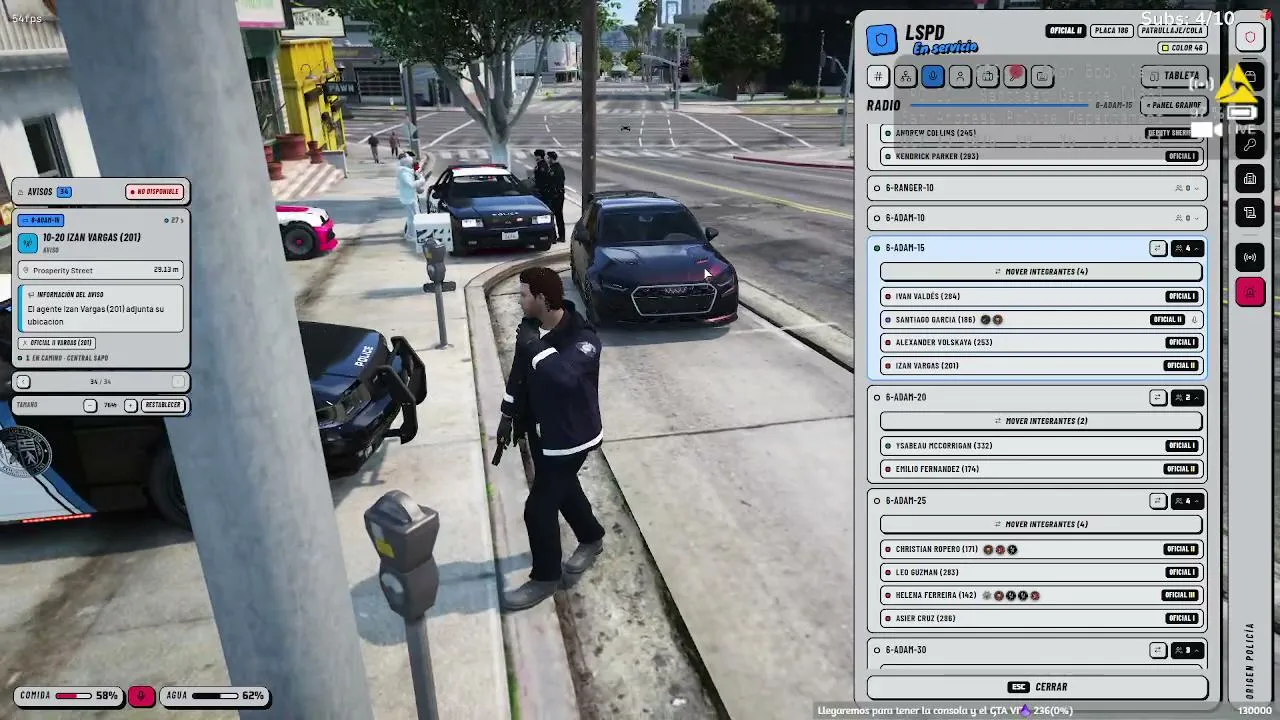
Task: Click the Panel Grande button
Action: click(1175, 105)
